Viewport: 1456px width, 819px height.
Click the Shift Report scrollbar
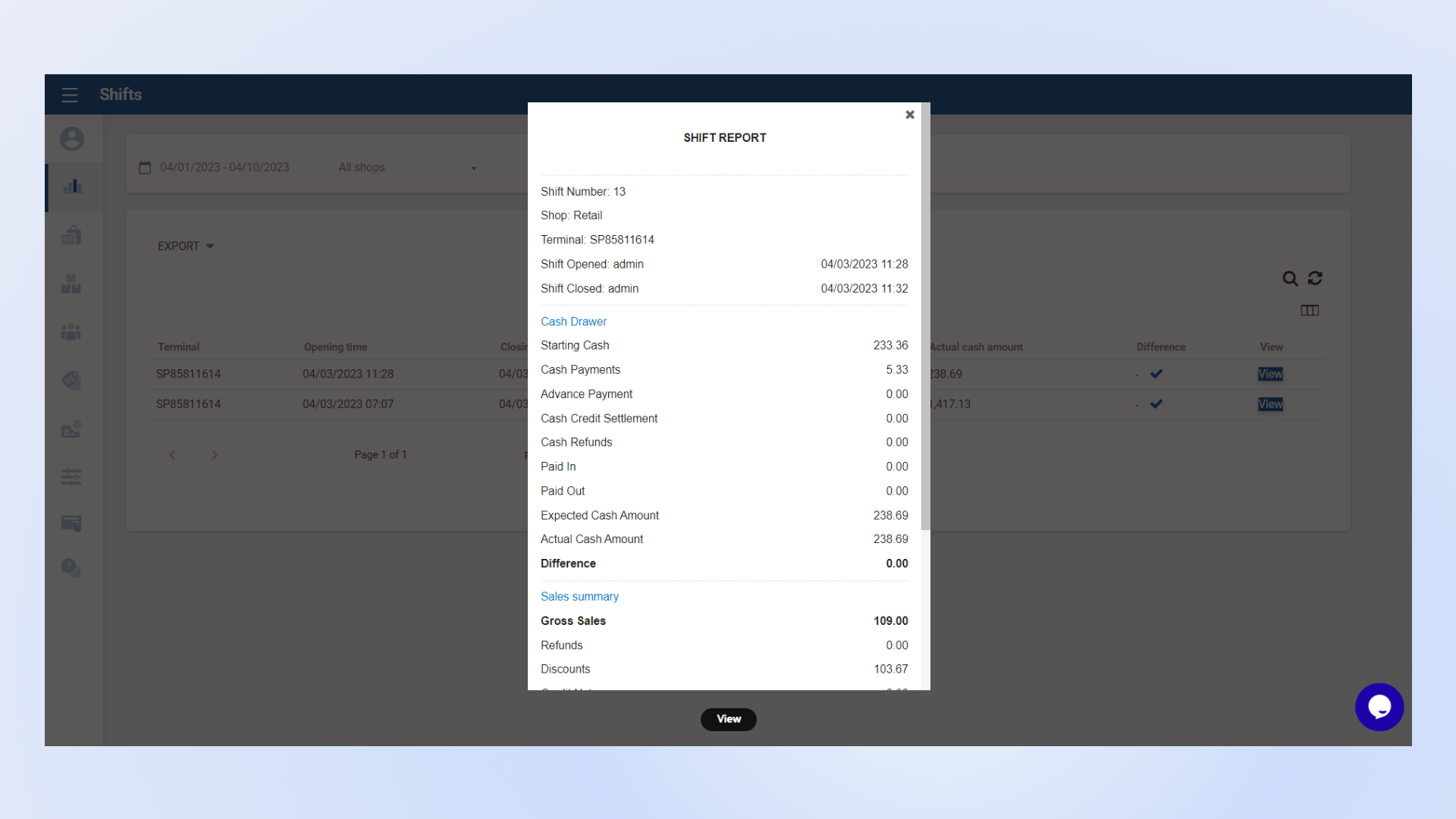[925, 318]
